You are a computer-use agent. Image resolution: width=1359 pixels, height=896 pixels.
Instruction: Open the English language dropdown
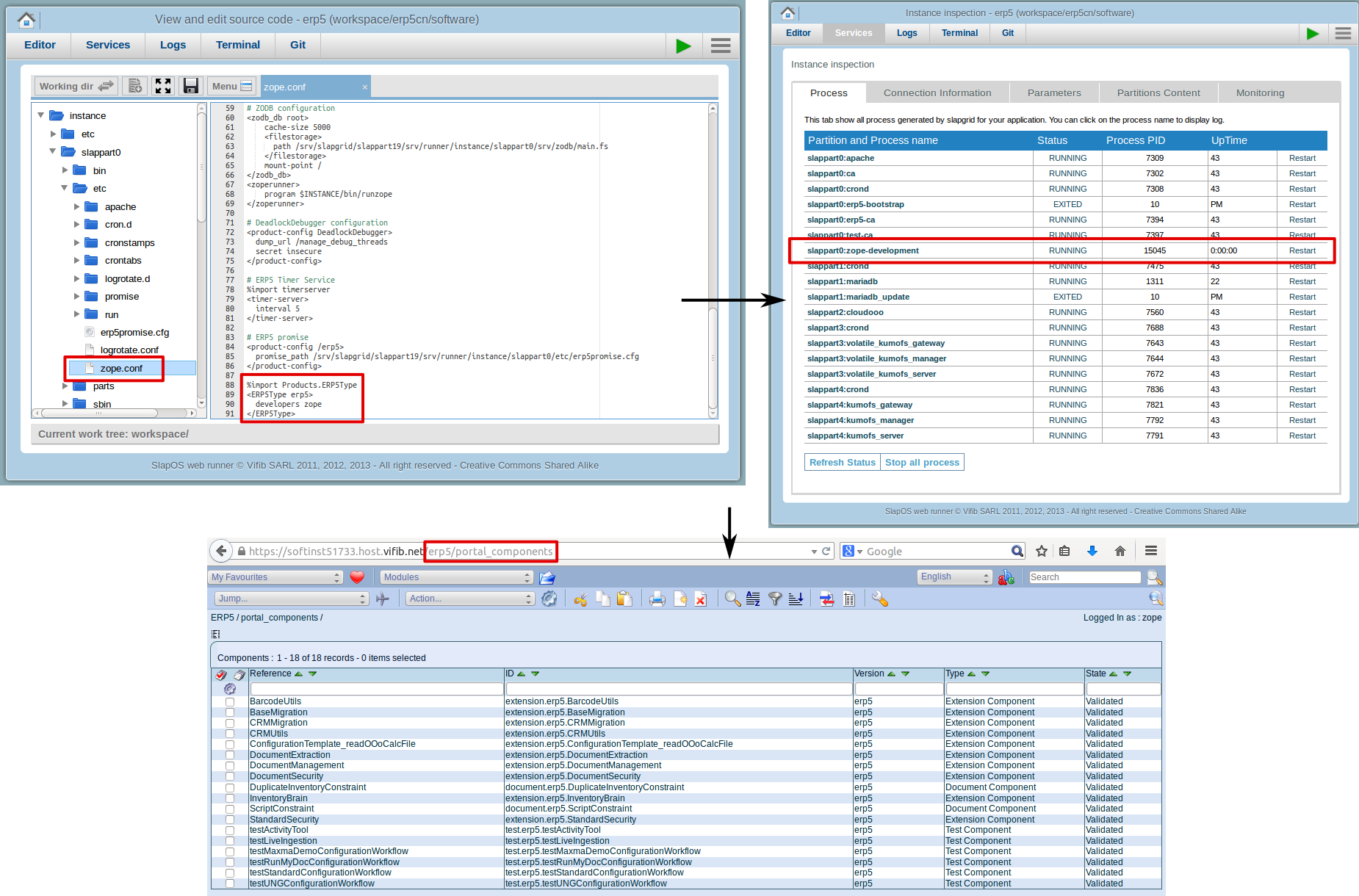[x=955, y=577]
